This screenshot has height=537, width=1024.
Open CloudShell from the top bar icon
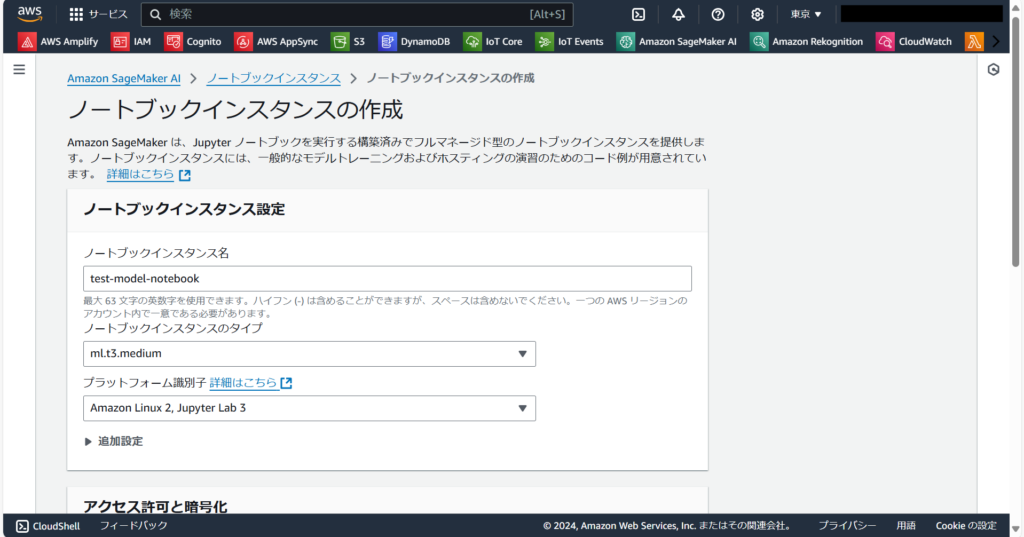tap(638, 14)
